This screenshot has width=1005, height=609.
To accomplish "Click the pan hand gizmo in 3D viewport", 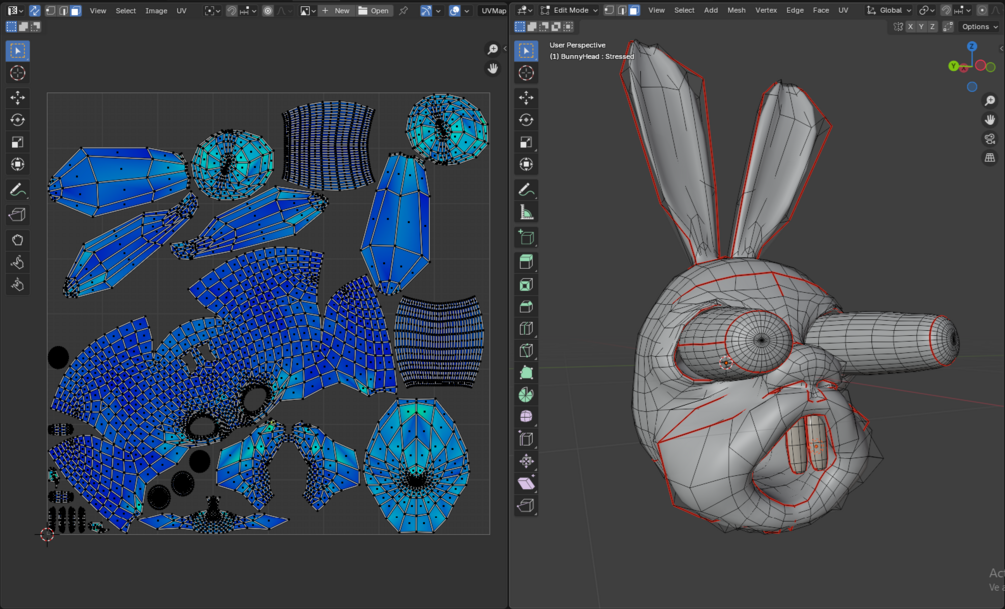I will point(990,120).
